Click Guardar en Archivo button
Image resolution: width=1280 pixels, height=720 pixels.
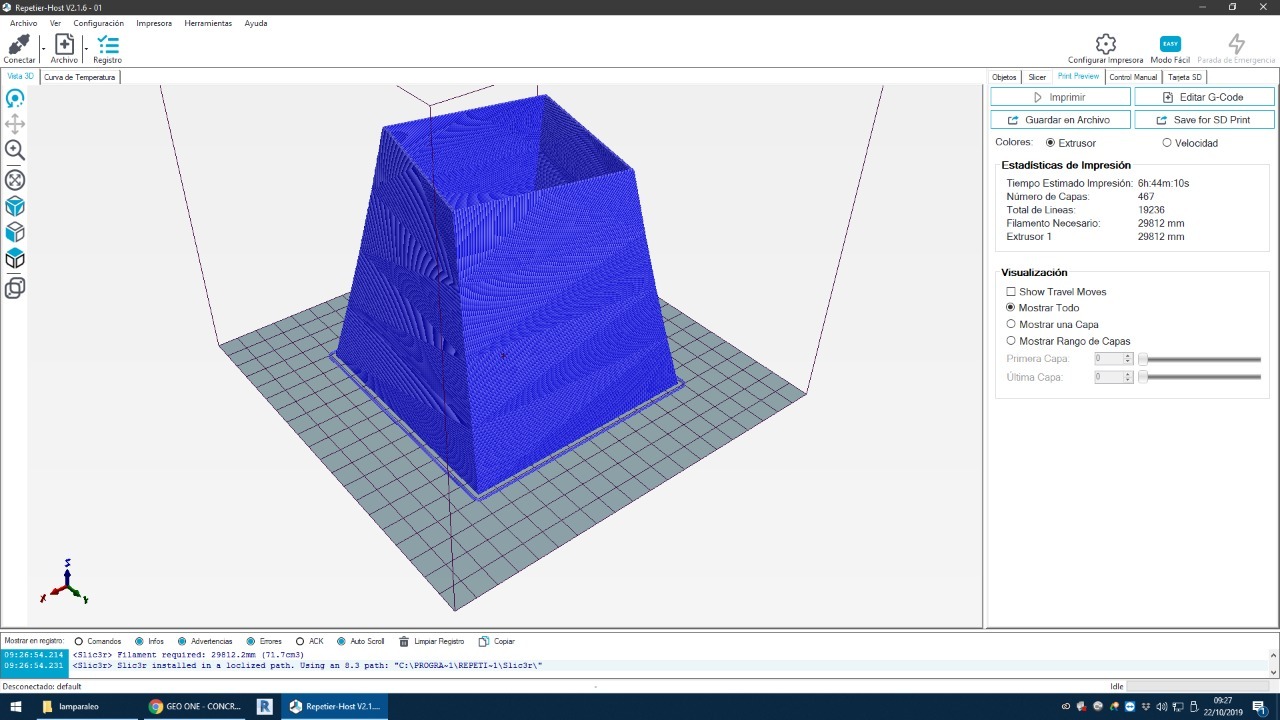coord(1060,120)
